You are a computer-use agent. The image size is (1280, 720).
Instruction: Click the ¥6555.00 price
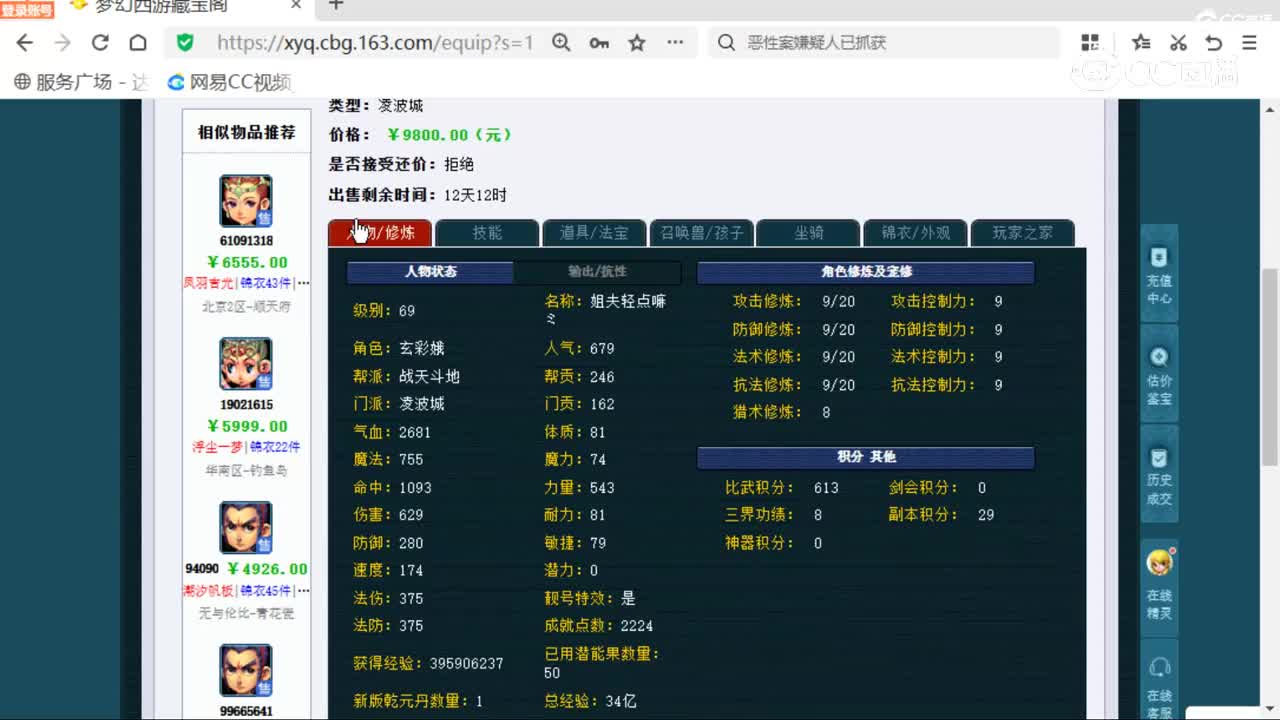247,263
